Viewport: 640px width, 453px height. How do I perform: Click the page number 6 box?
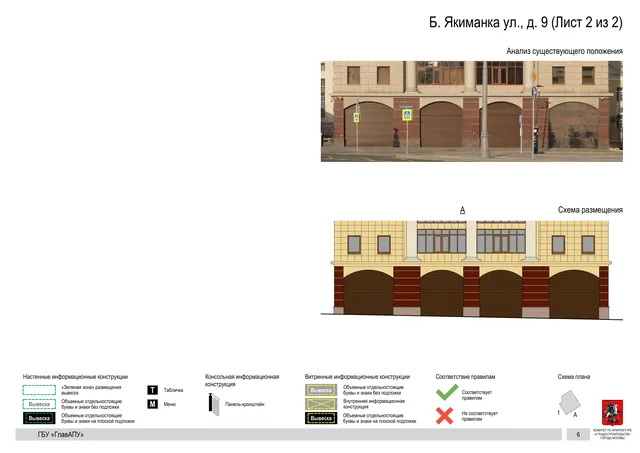578,435
